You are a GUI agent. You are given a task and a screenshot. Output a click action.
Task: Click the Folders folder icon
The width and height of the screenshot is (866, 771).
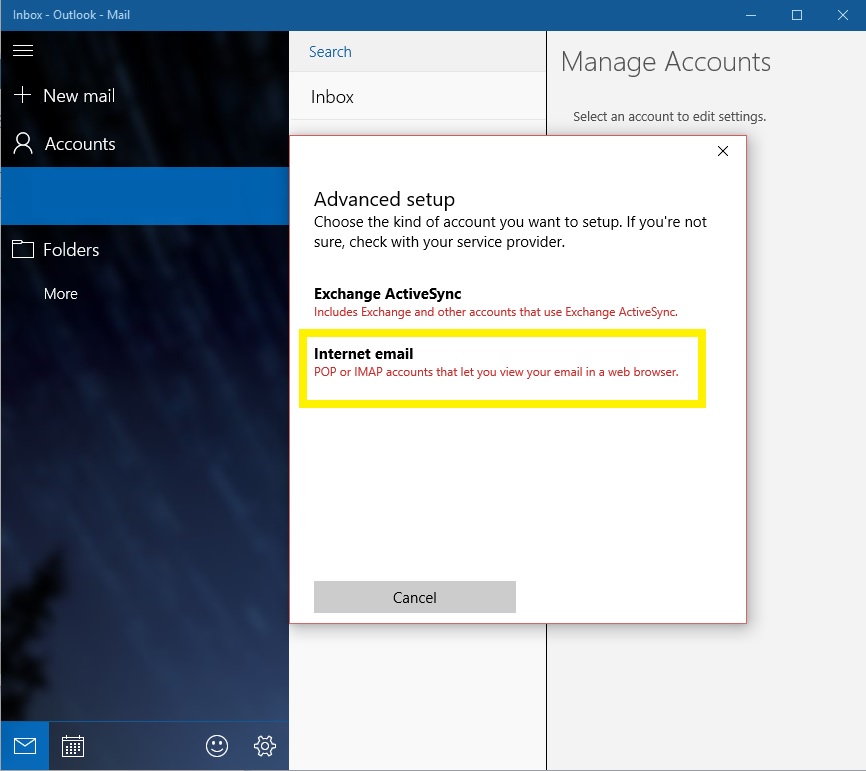point(23,249)
